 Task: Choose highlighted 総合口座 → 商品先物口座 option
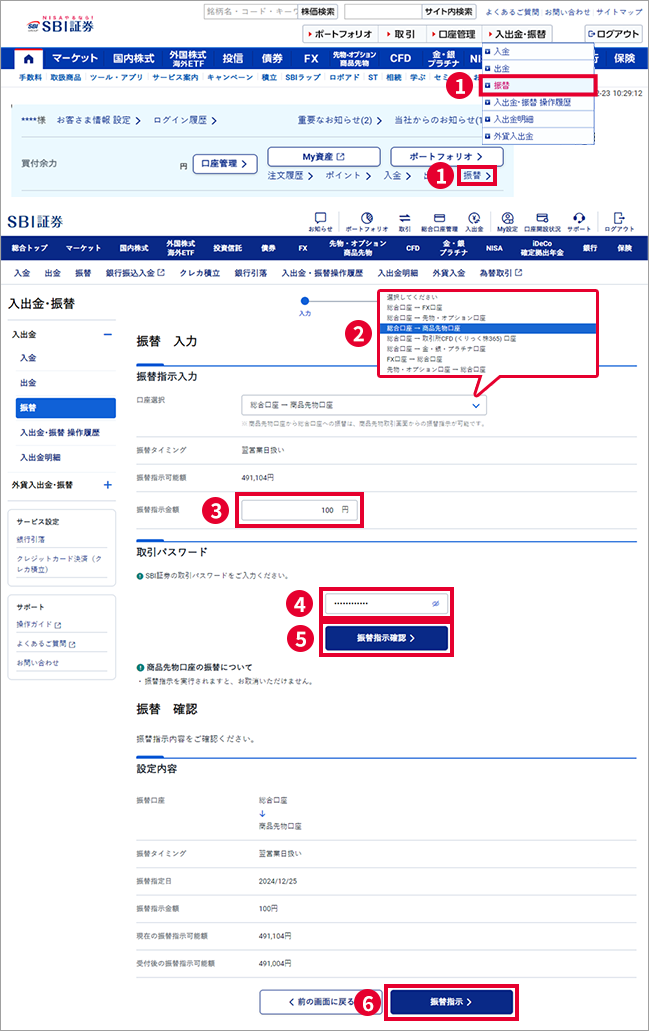click(487, 328)
